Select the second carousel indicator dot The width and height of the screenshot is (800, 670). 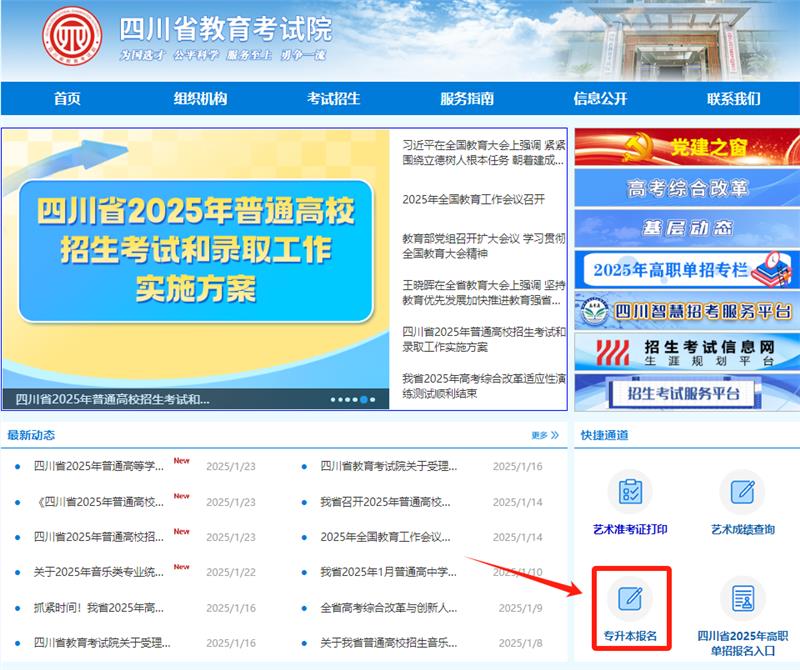[x=340, y=400]
